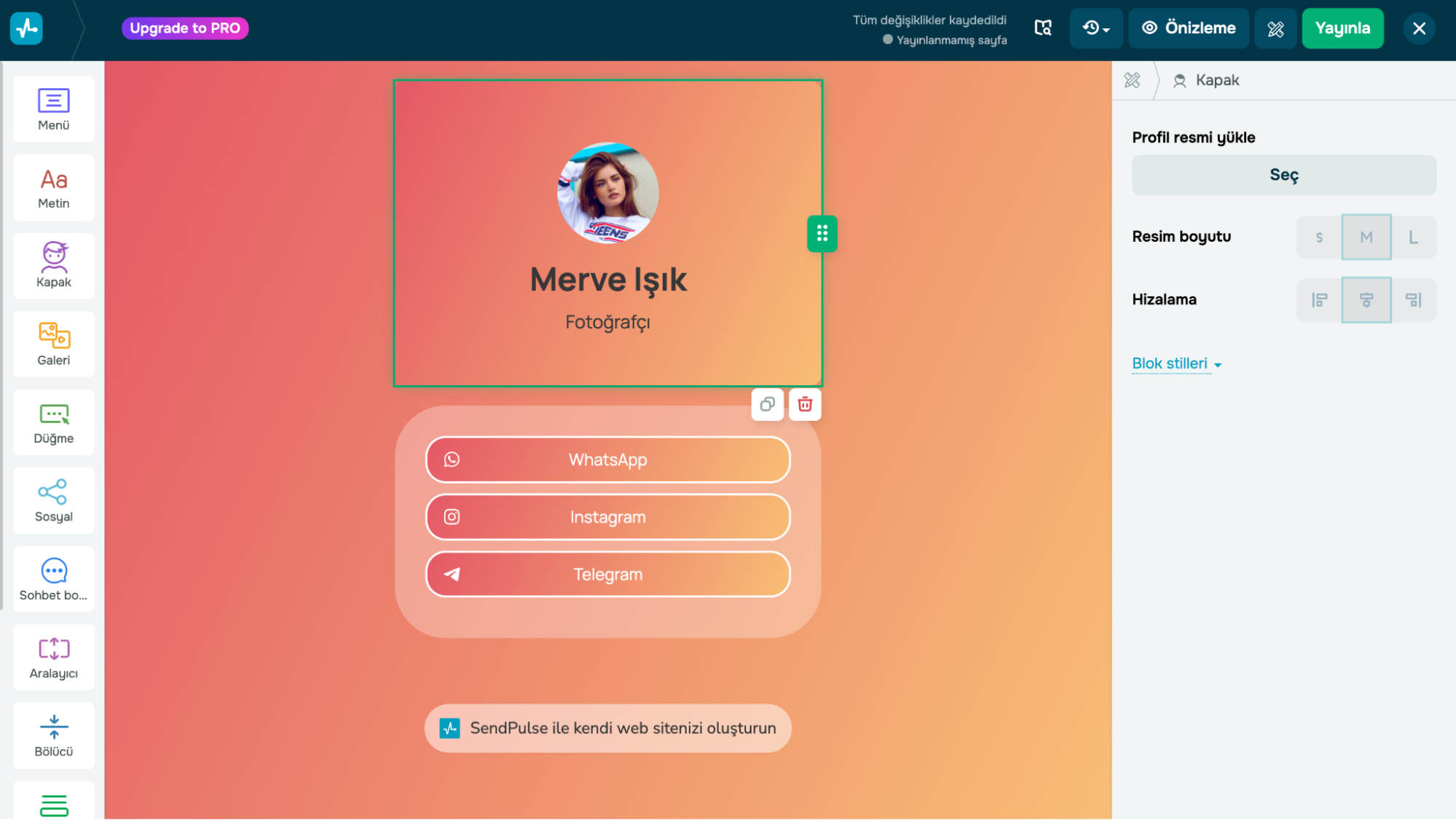Open the SendPulse website builder link
This screenshot has height=820, width=1456.
click(607, 728)
